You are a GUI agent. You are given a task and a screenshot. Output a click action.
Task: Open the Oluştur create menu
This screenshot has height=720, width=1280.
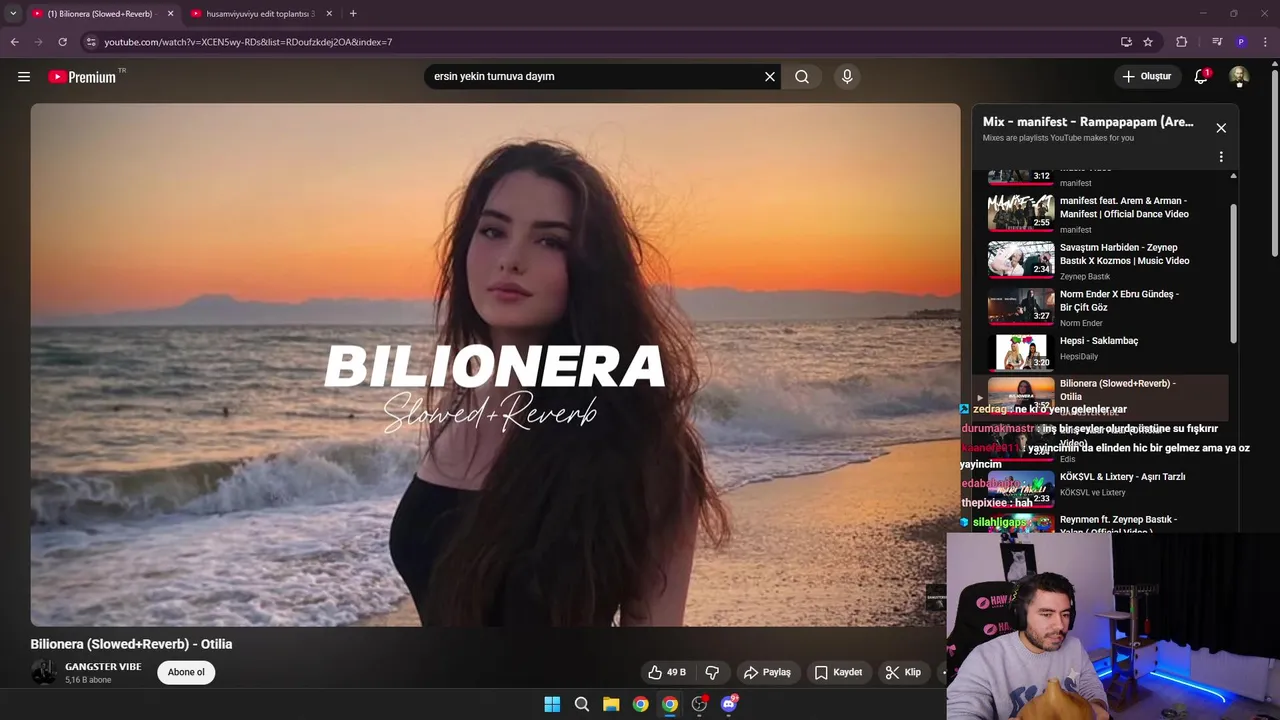(1146, 76)
